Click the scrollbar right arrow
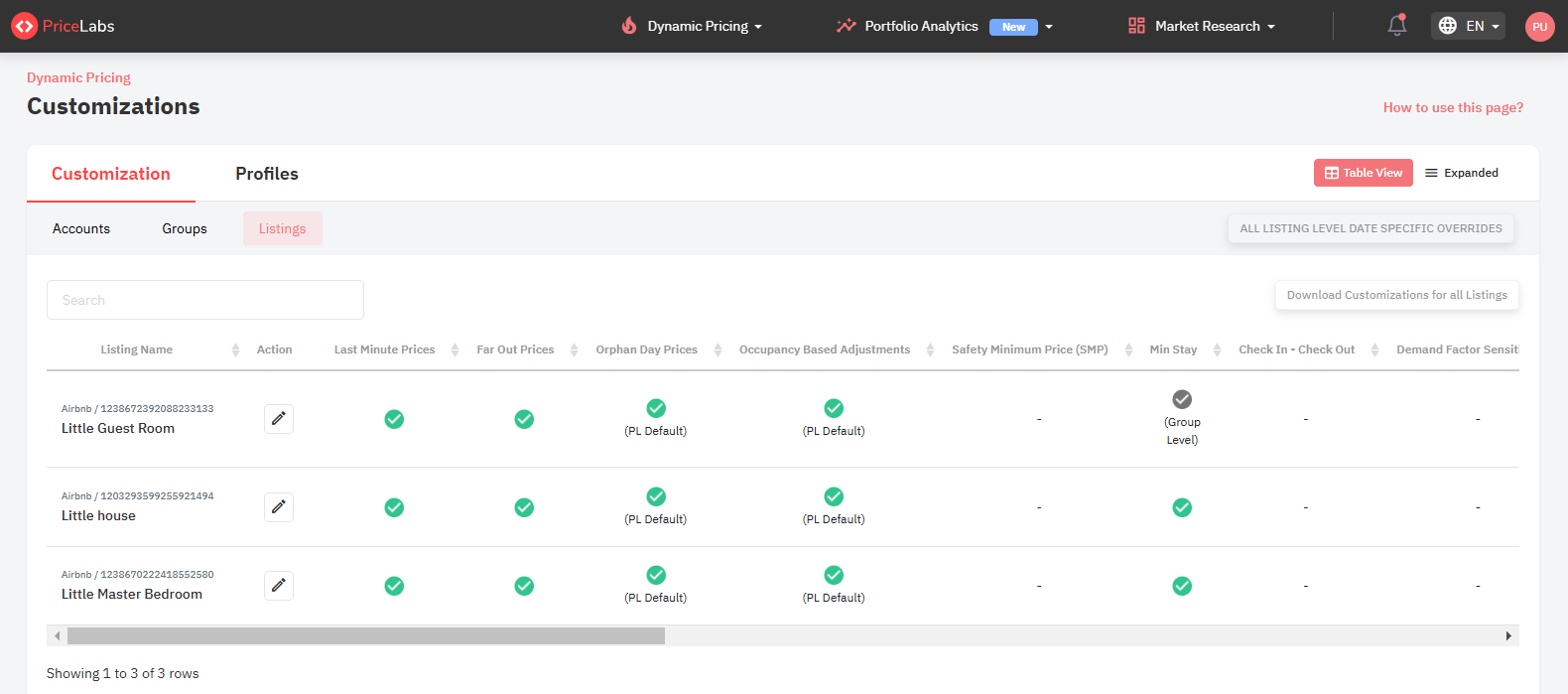This screenshot has width=1568, height=694. (1508, 635)
